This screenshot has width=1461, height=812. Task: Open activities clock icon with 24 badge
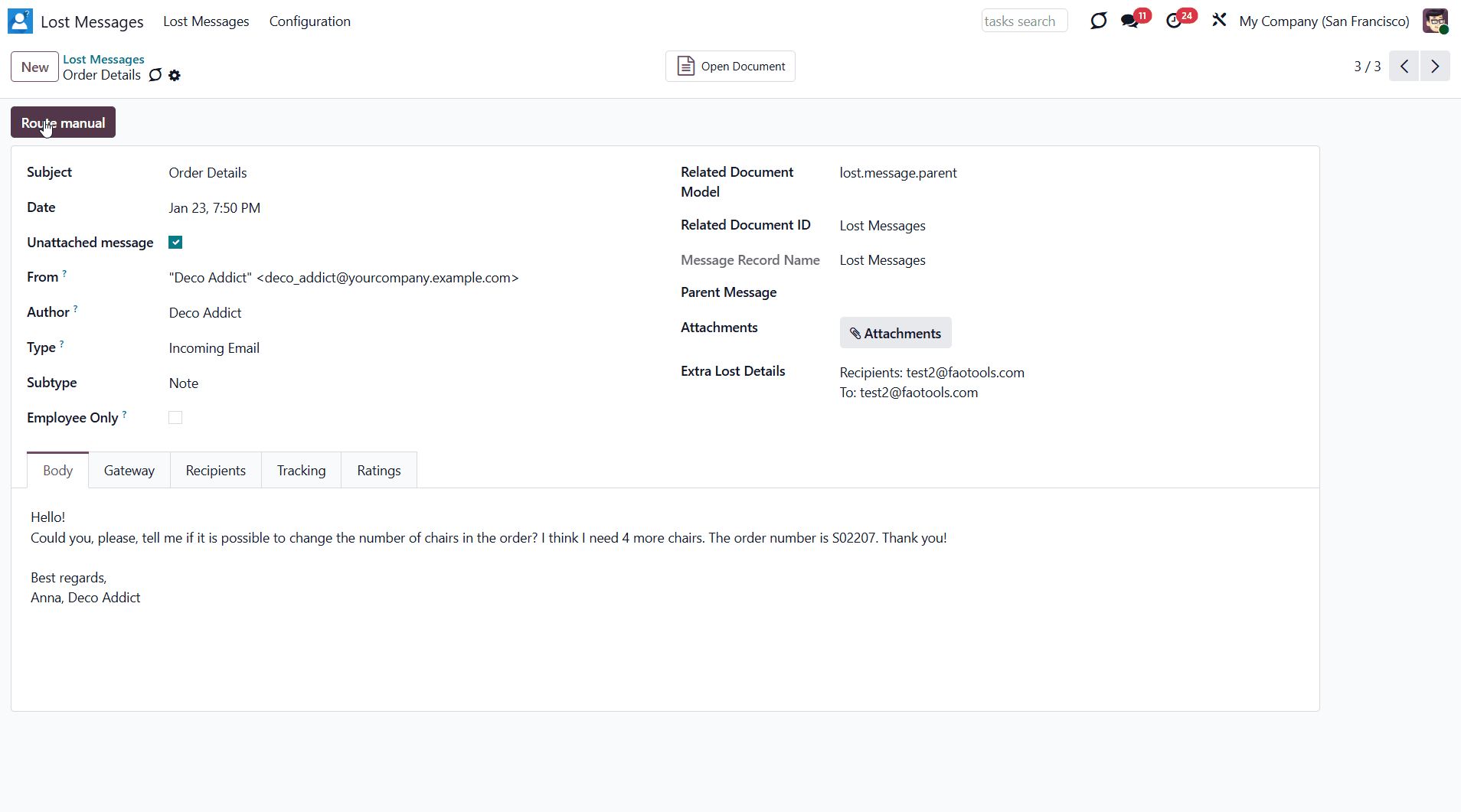click(x=1175, y=21)
